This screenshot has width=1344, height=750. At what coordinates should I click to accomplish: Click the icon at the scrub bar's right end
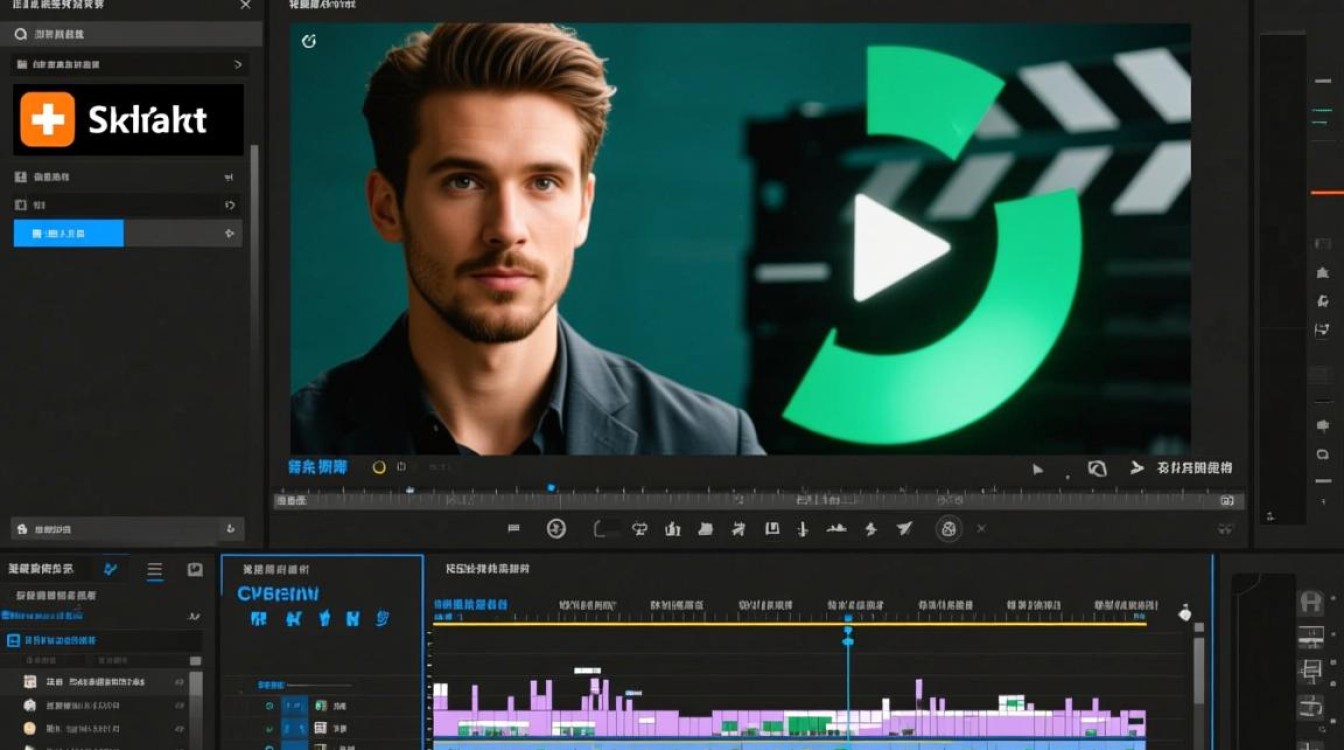click(1228, 499)
